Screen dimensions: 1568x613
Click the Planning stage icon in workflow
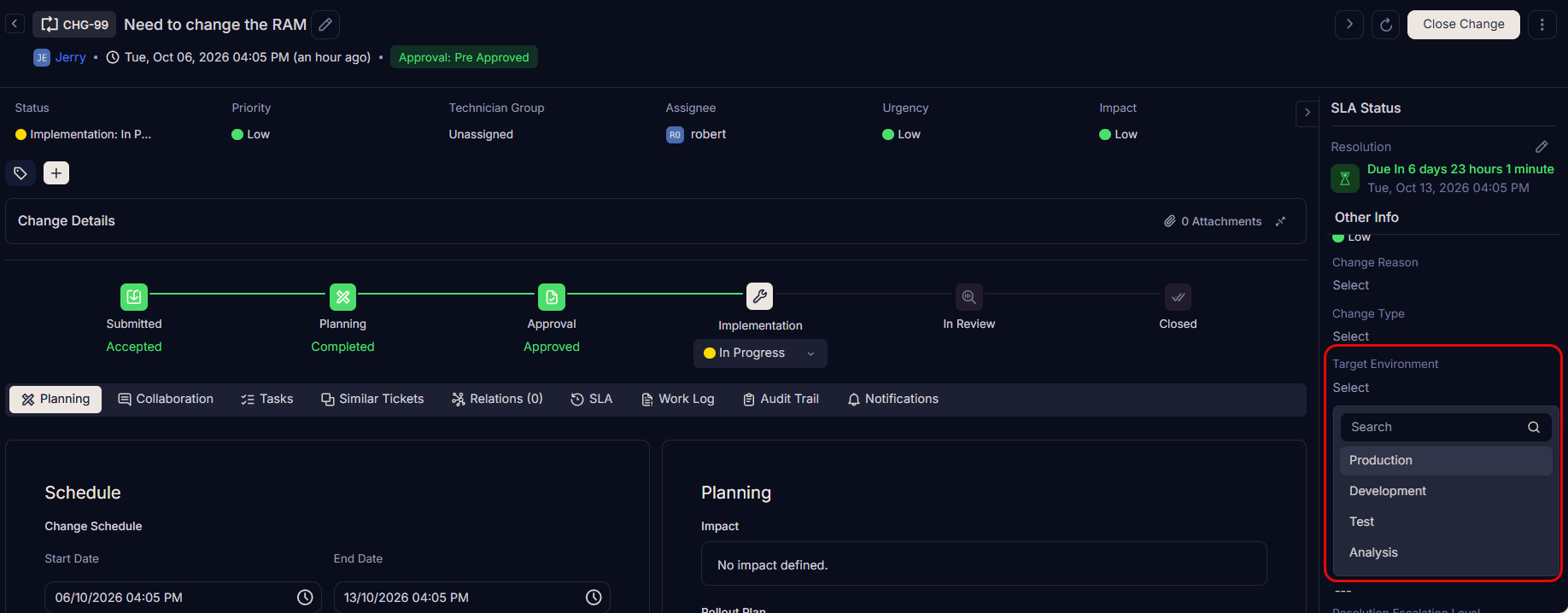(x=342, y=297)
